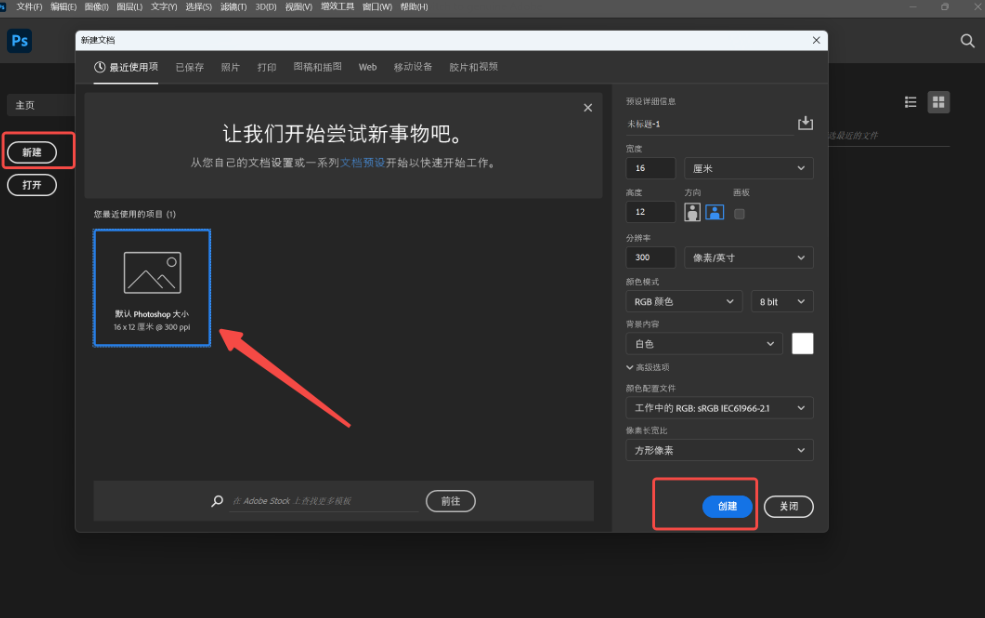Open the 窗口(W) menu
The image size is (985, 618).
377,7
